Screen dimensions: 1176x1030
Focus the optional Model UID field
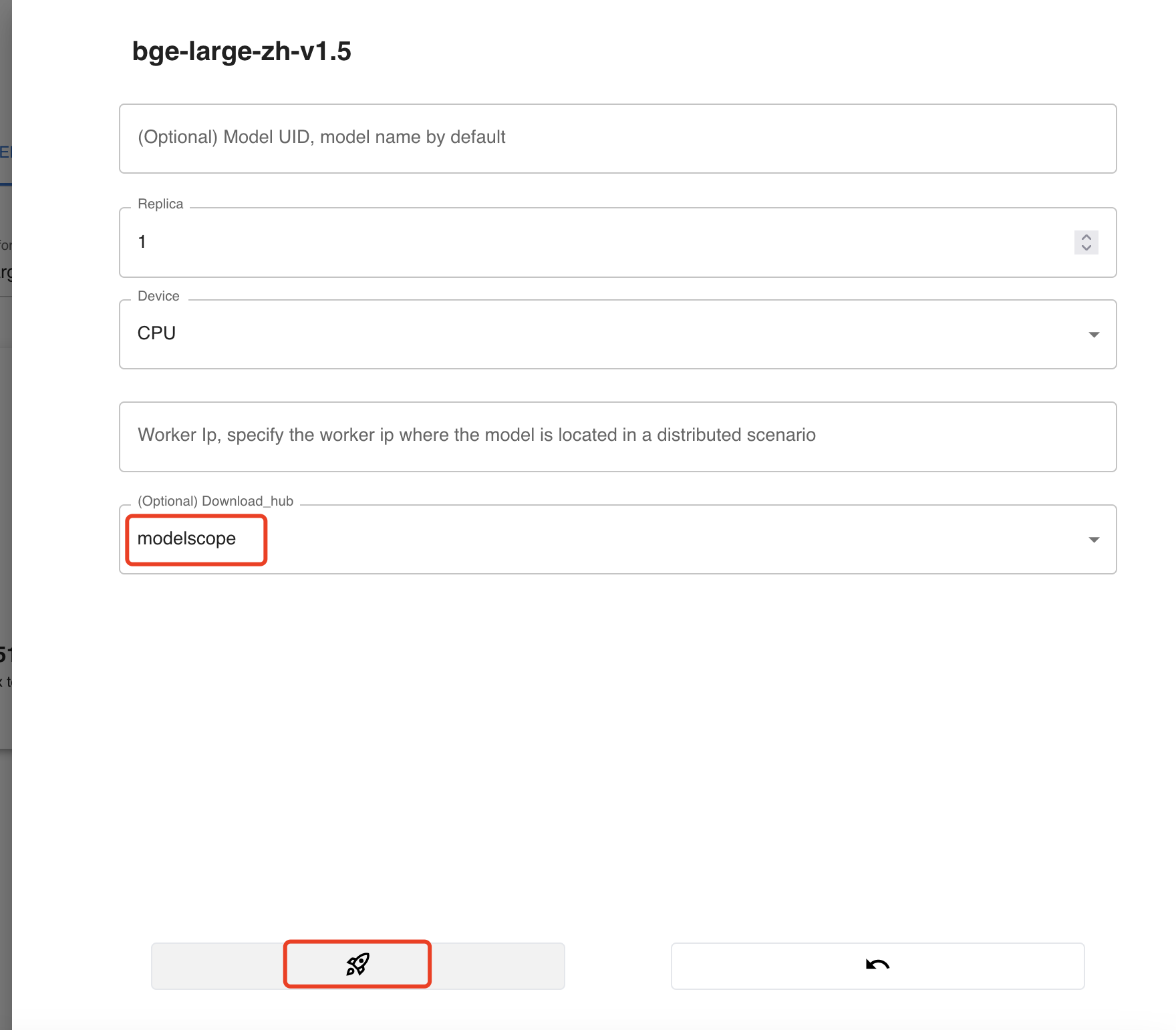[617, 138]
